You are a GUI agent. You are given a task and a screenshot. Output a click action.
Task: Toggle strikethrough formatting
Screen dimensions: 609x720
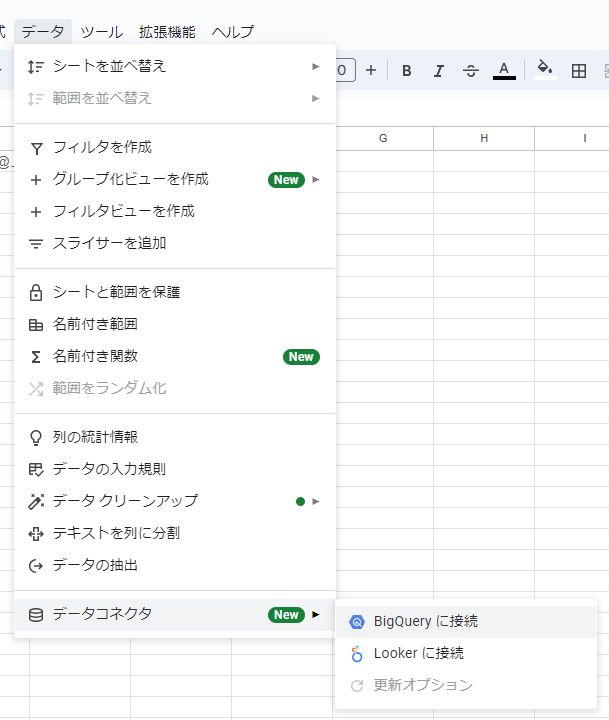pyautogui.click(x=471, y=71)
